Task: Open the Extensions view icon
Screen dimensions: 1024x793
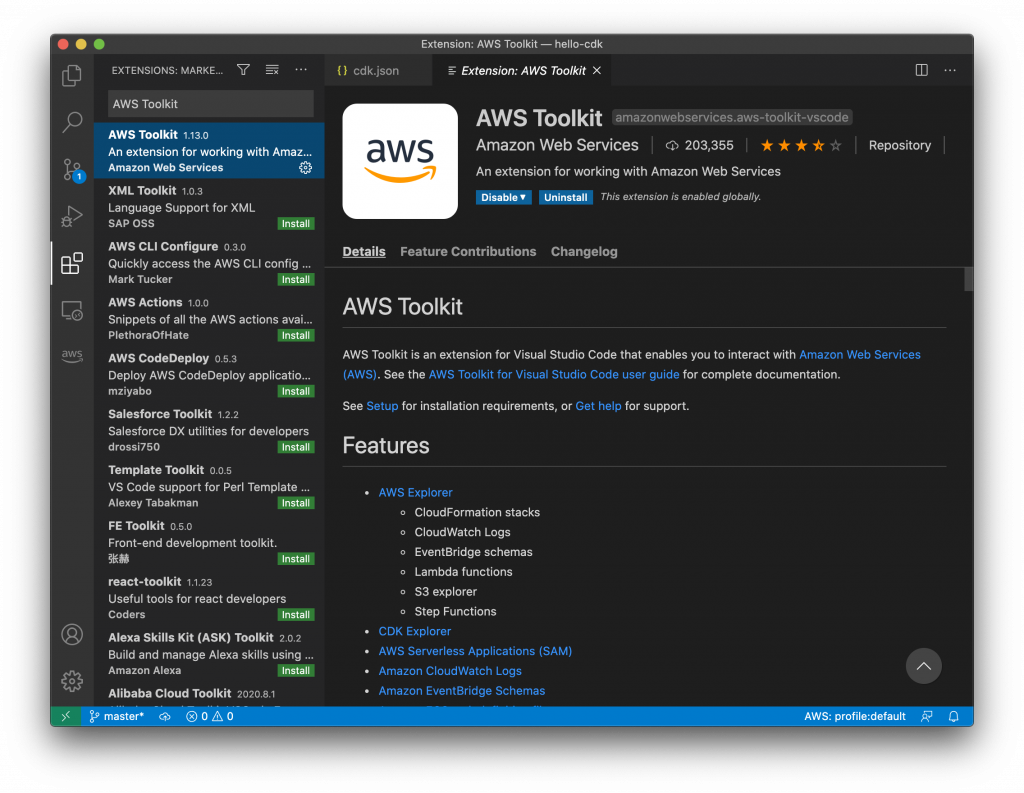Action: tap(72, 263)
